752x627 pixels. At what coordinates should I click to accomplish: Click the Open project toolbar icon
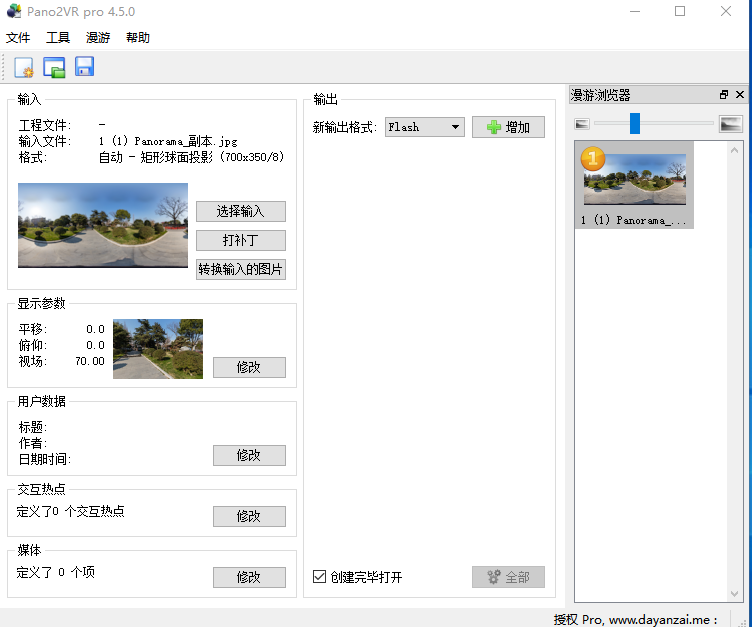[x=54, y=68]
